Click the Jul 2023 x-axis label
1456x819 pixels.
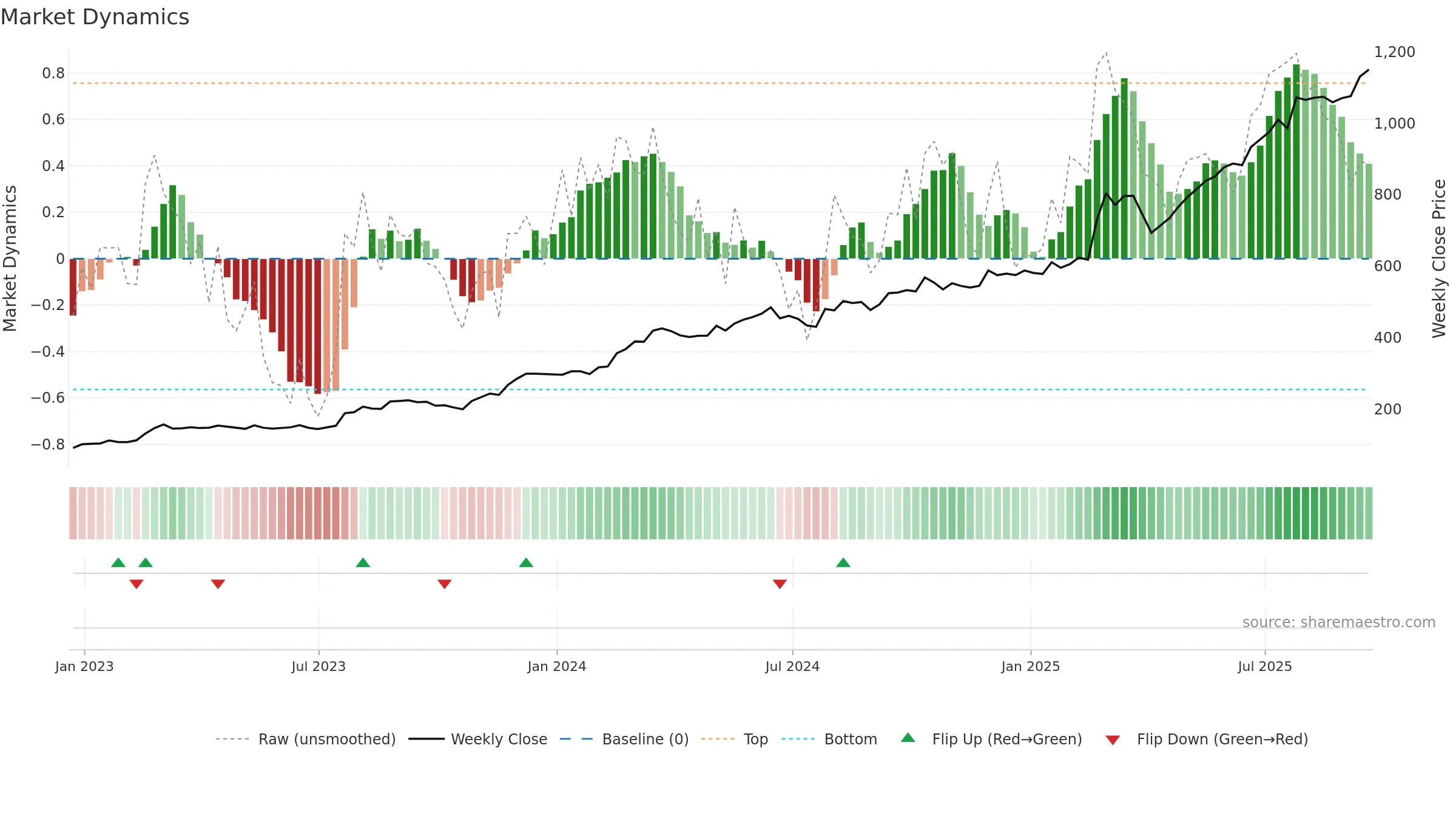click(x=318, y=666)
